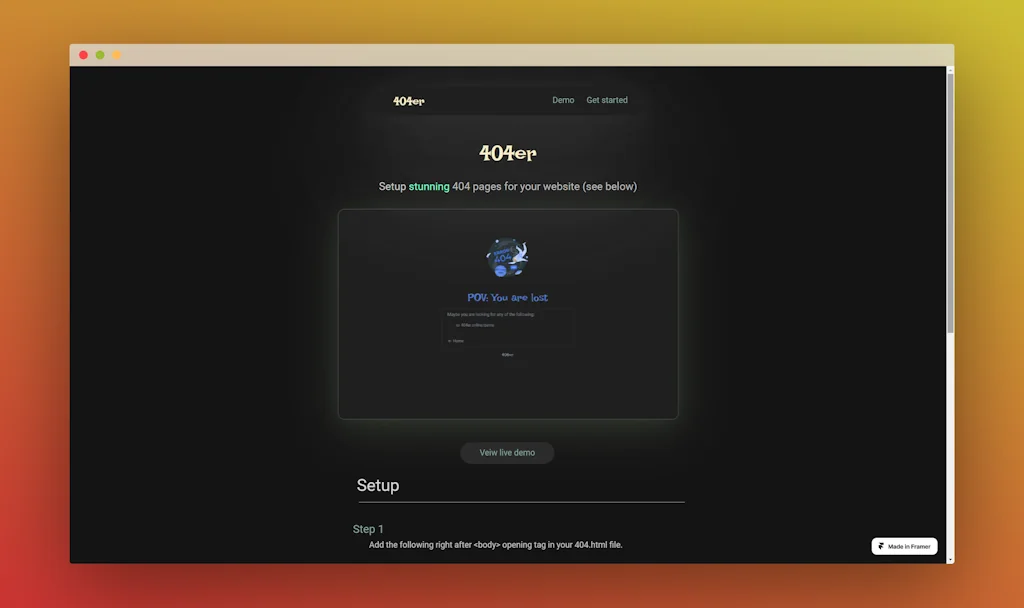Screen dimensions: 1024x608
Task: Click the Veiw live demo button
Action: pos(507,452)
